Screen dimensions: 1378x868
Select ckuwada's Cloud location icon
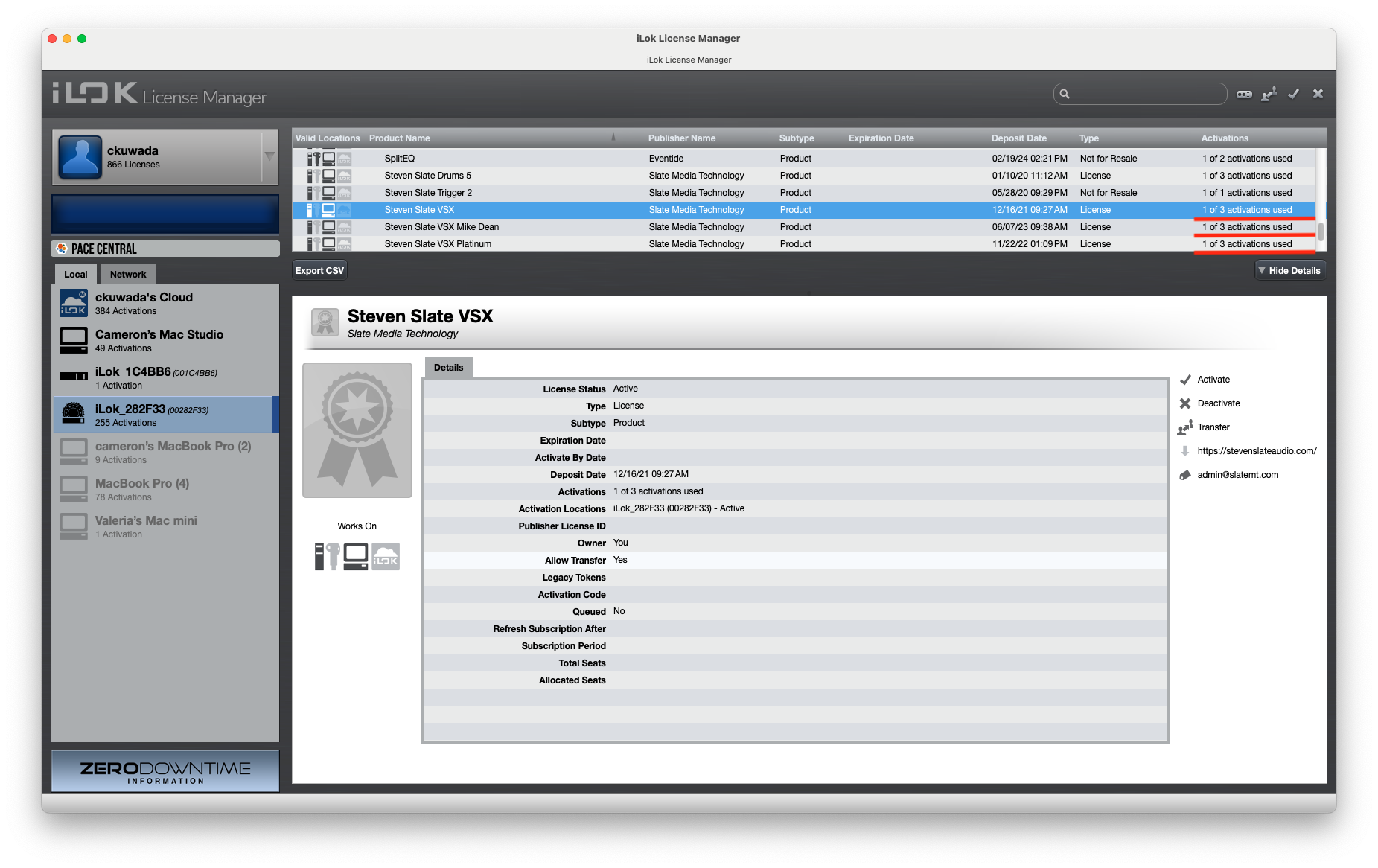(x=74, y=303)
